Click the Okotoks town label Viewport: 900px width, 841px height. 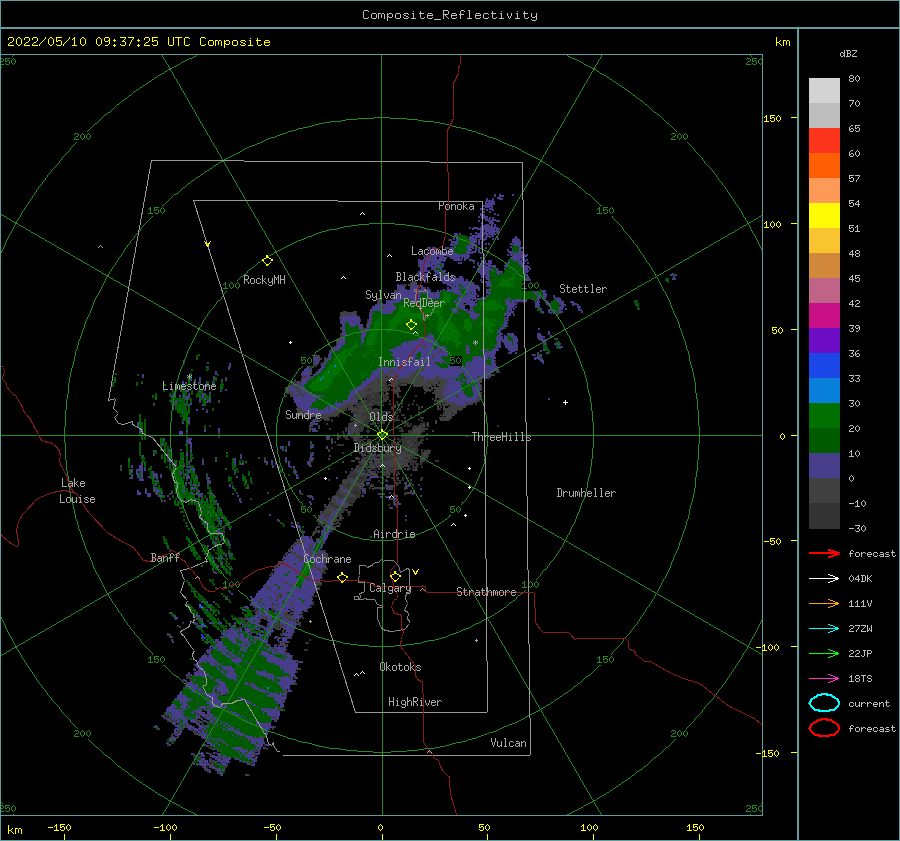point(400,667)
